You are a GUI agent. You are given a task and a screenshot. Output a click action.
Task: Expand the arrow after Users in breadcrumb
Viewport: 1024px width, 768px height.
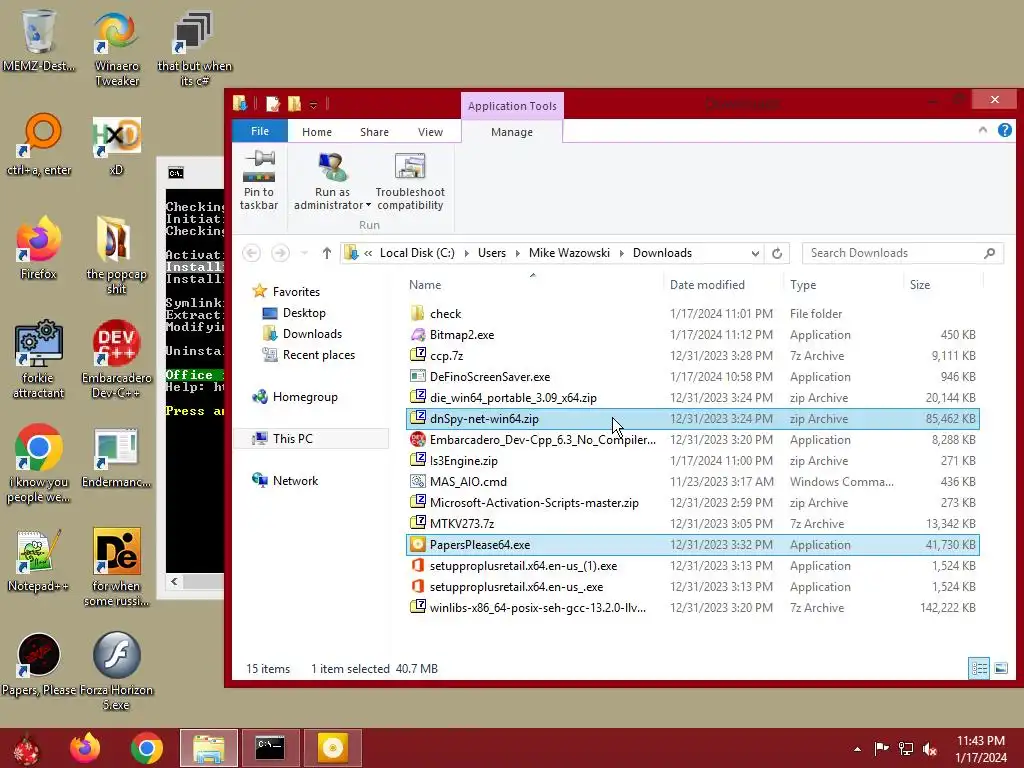coord(517,253)
